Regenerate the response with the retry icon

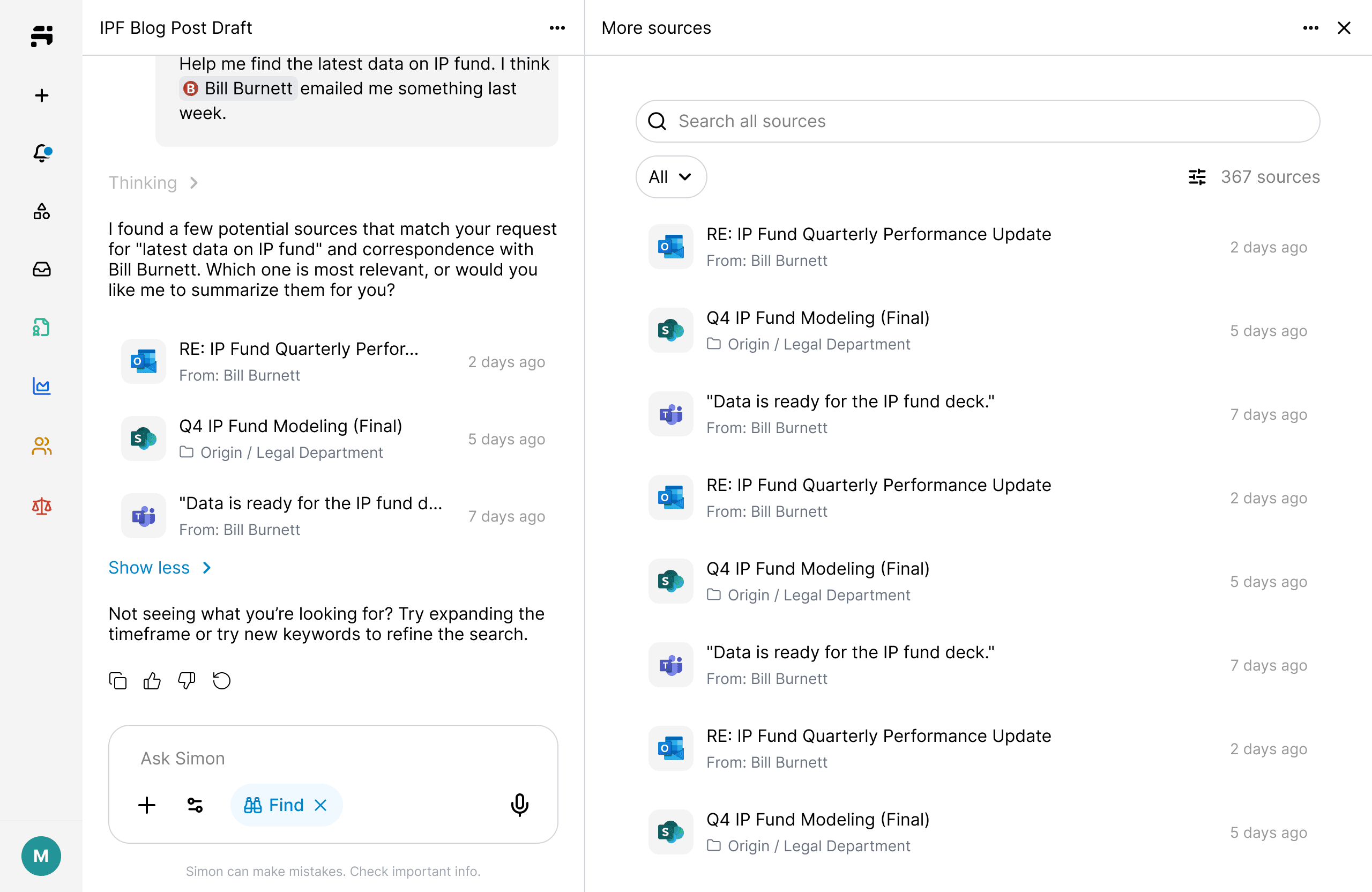221,681
